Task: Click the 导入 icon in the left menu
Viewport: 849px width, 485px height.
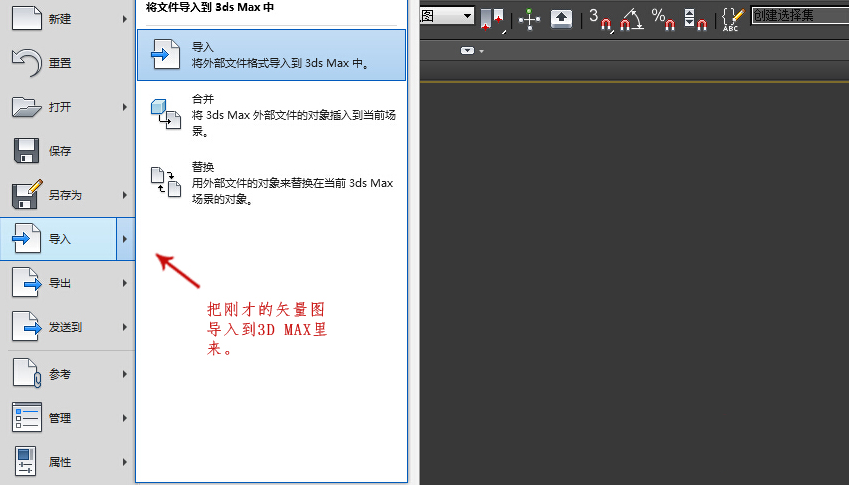Action: coord(27,238)
